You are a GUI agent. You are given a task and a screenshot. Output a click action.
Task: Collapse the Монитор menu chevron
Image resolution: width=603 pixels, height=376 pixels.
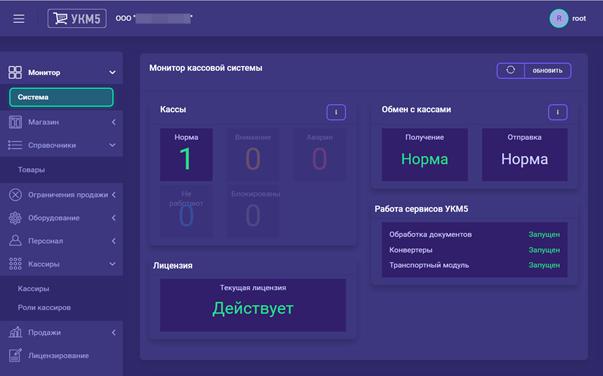(x=112, y=72)
